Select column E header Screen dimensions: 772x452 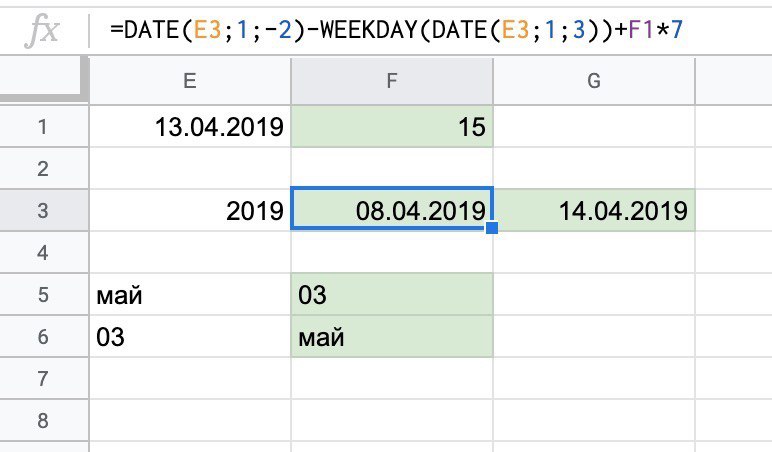pos(190,81)
